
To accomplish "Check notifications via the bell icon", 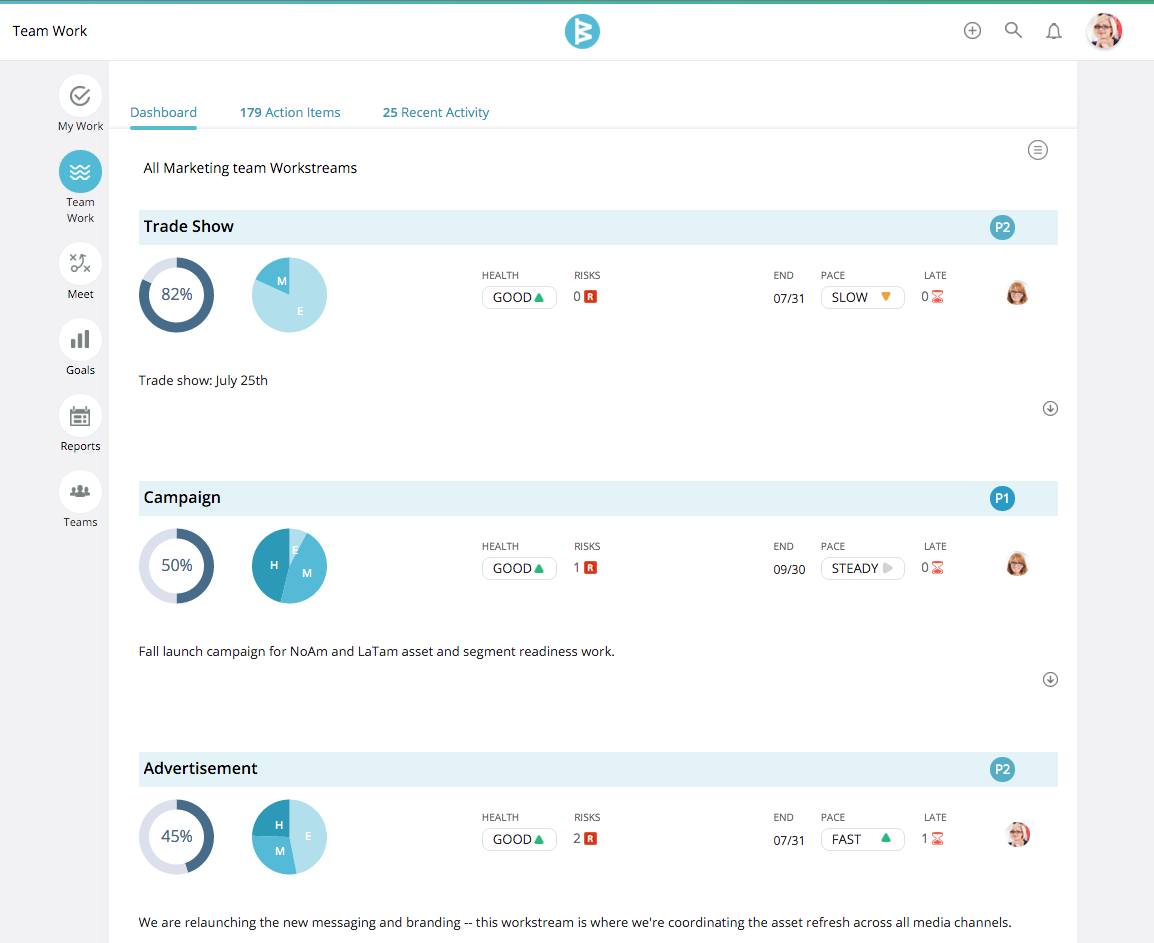I will (x=1054, y=30).
